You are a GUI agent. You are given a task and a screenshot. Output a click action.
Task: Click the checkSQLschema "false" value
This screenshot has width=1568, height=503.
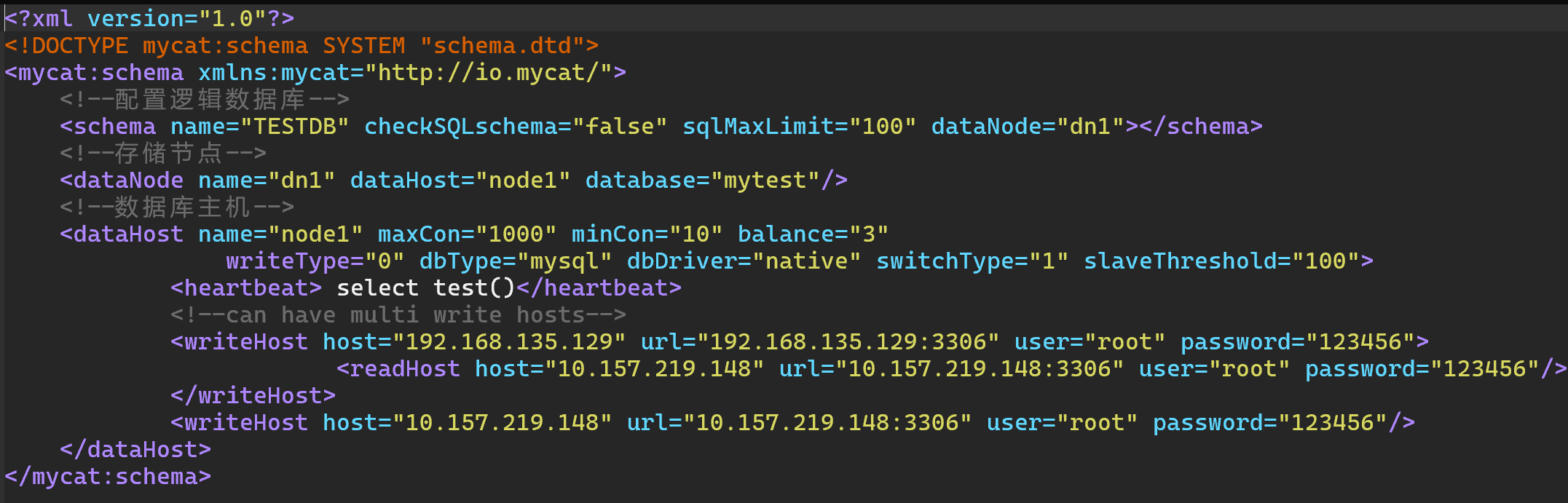pos(619,127)
